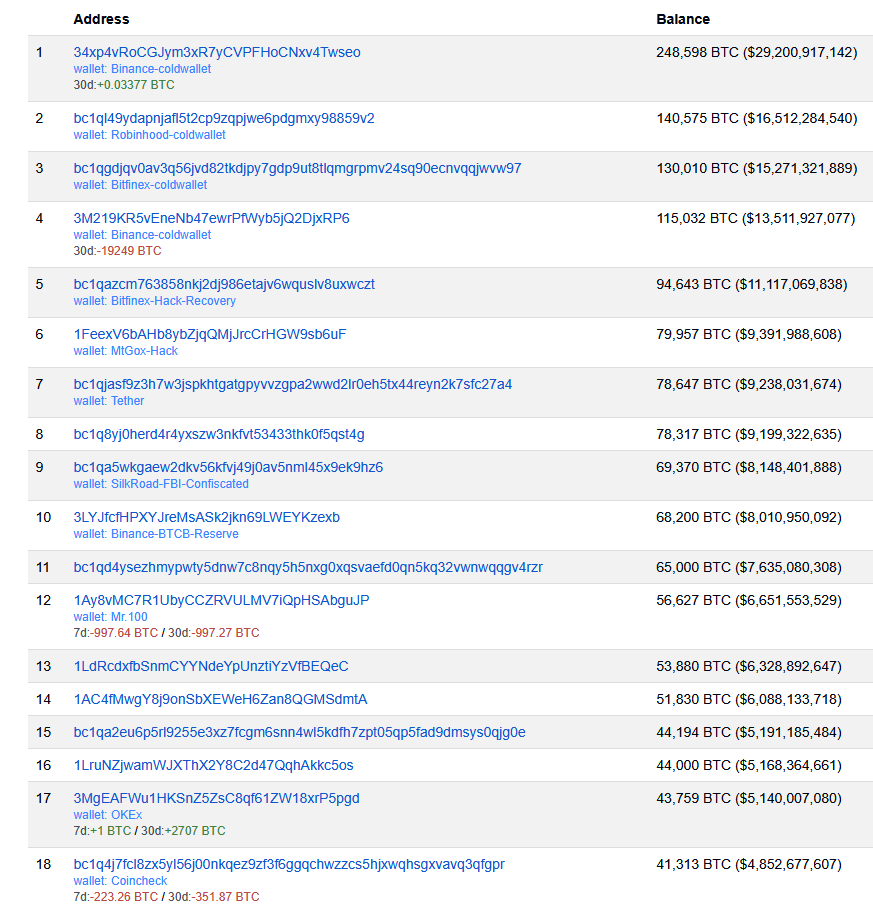The image size is (873, 910).
Task: Open address 1Ay8vMC7R1UbyCCZRVULMV7iQpHSAbguJP
Action: (x=221, y=600)
